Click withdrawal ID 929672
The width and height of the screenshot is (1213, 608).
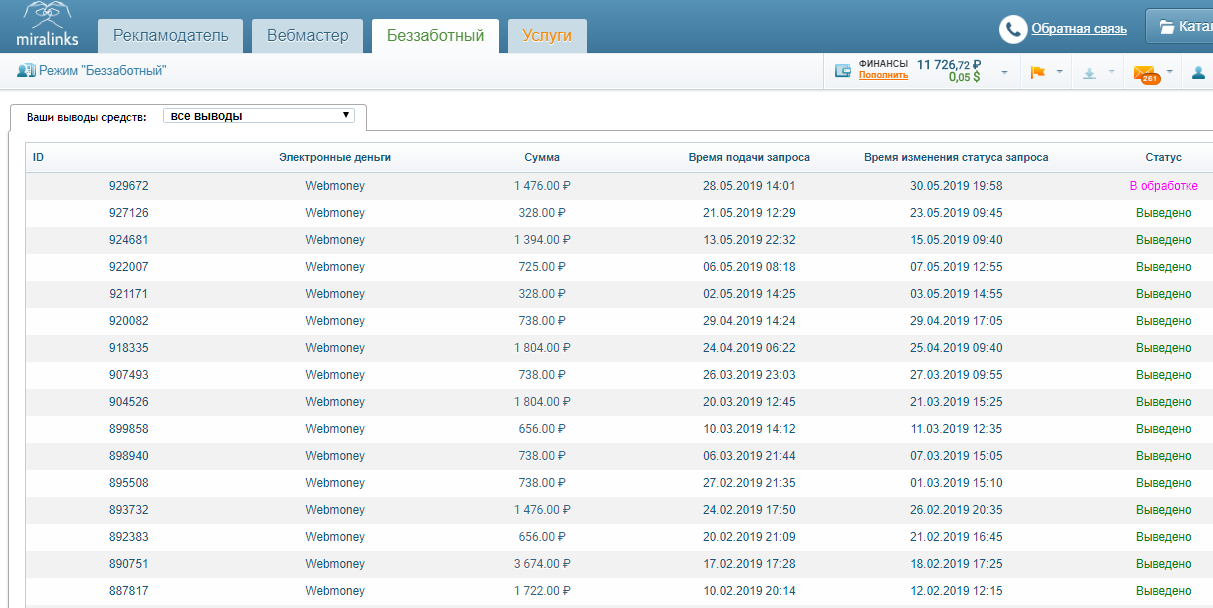pos(129,186)
